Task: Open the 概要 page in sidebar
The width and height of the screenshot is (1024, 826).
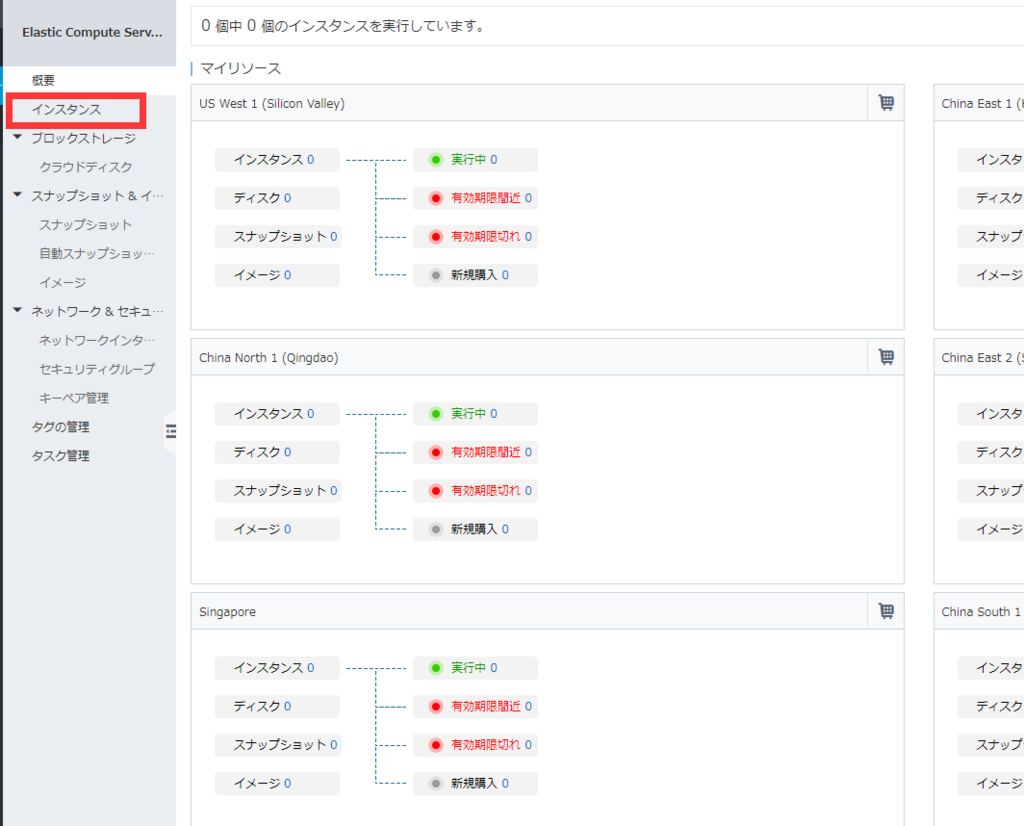Action: pos(44,80)
